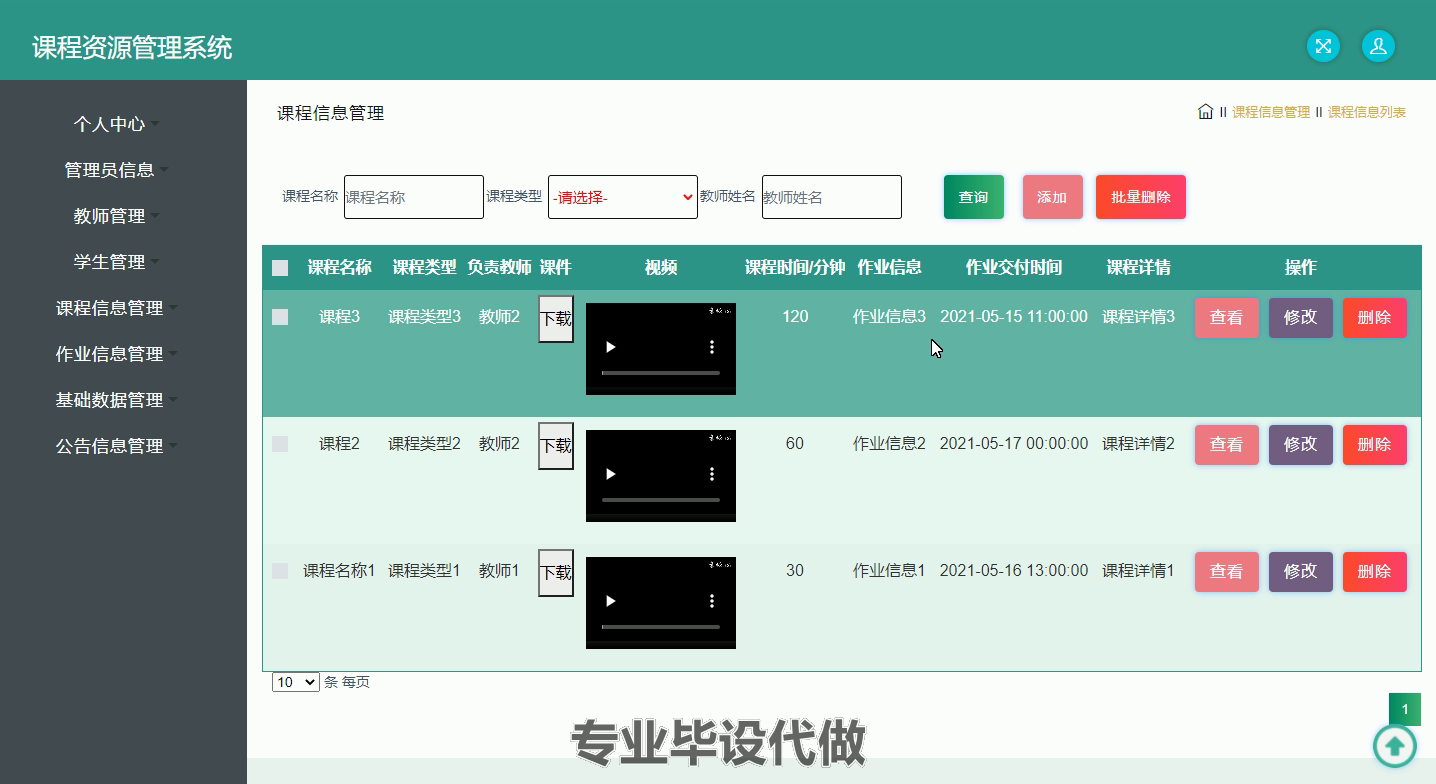
Task: Click 修改 button for 课程3
Action: 1301,318
